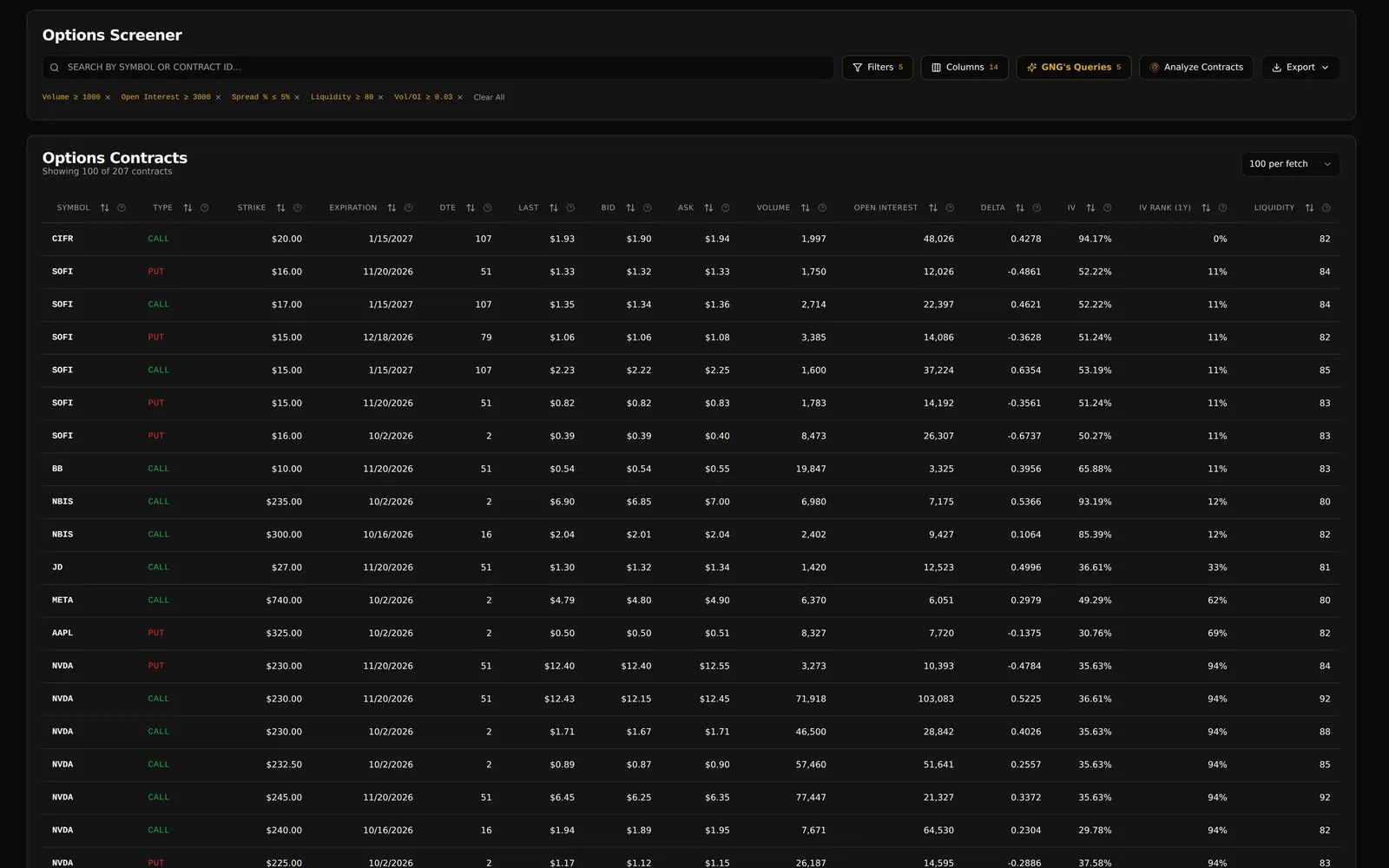The height and width of the screenshot is (868, 1389).
Task: Remove Liquidity ≥ 80 filter chip
Action: 380,97
